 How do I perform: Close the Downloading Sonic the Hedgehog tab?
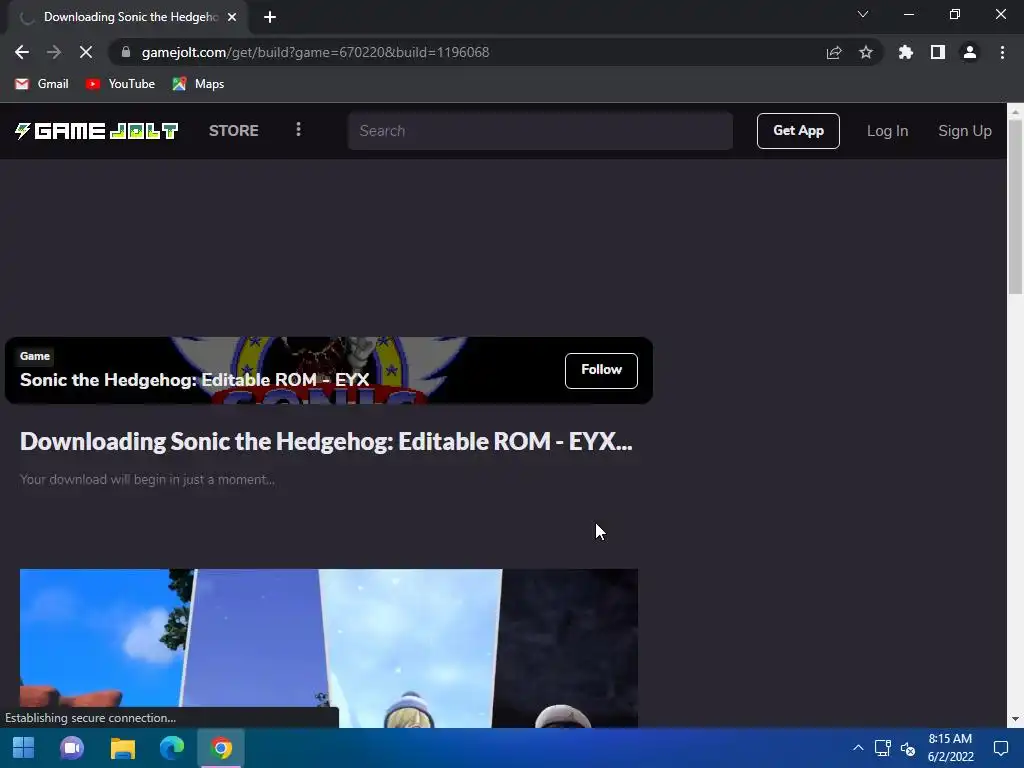pyautogui.click(x=232, y=17)
